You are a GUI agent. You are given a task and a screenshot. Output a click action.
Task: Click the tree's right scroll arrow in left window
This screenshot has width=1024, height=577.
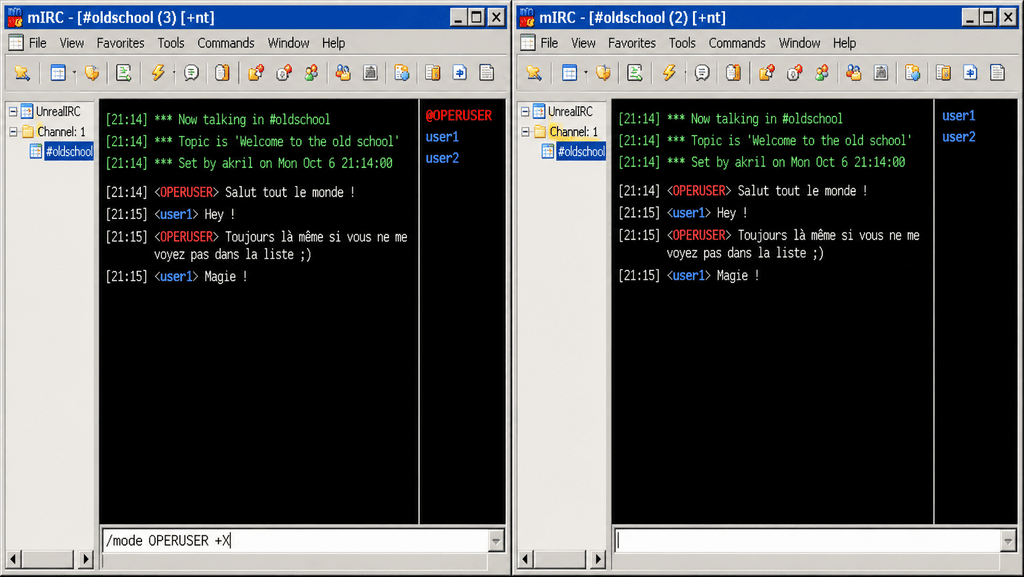point(86,559)
